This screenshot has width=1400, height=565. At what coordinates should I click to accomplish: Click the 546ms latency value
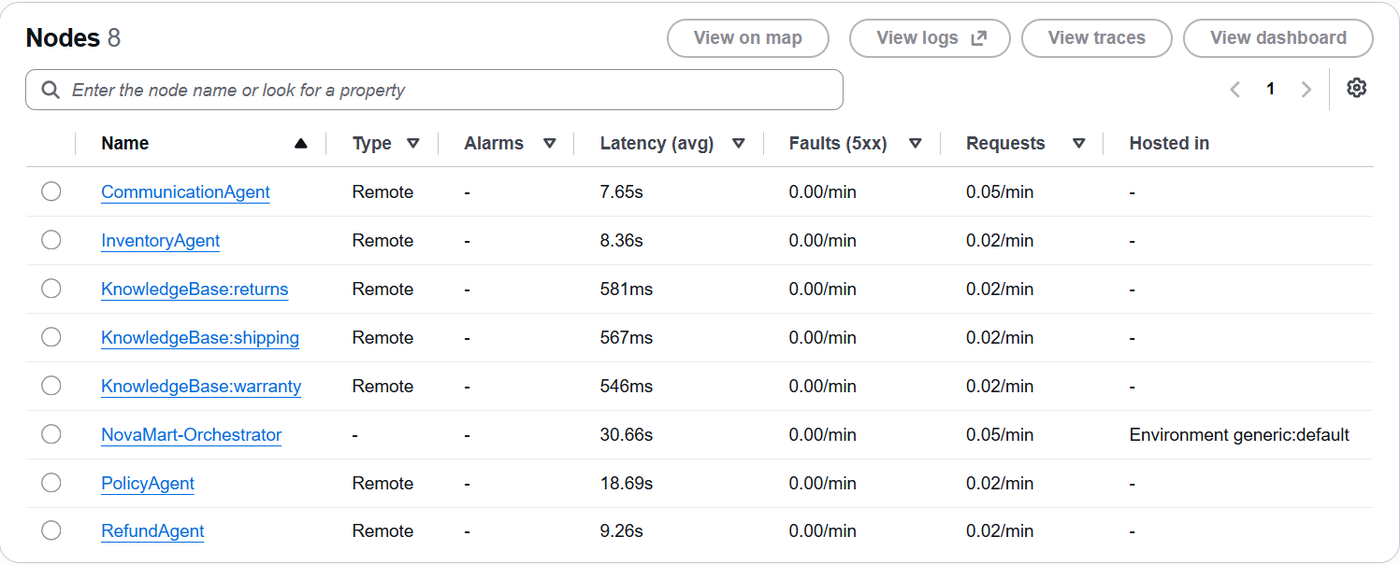pyautogui.click(x=626, y=386)
